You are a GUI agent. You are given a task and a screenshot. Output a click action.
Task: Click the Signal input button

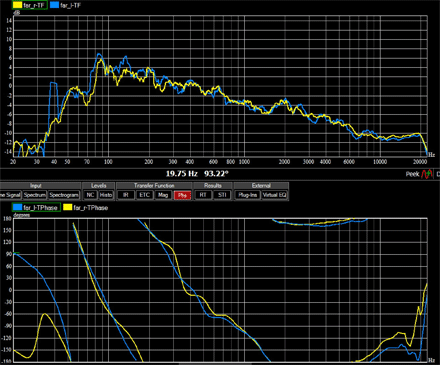[x=10, y=195]
